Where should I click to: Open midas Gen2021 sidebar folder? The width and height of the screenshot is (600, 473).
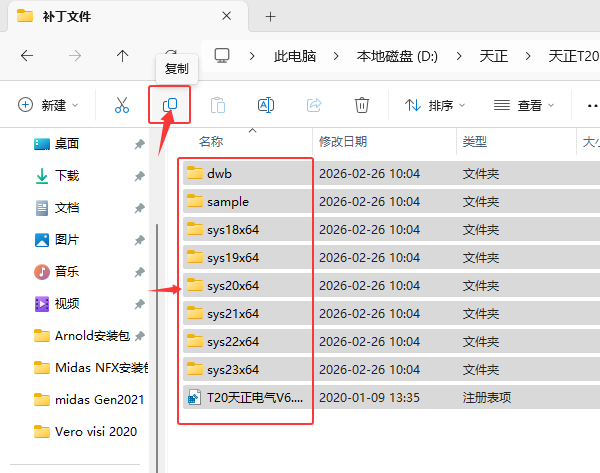point(99,400)
